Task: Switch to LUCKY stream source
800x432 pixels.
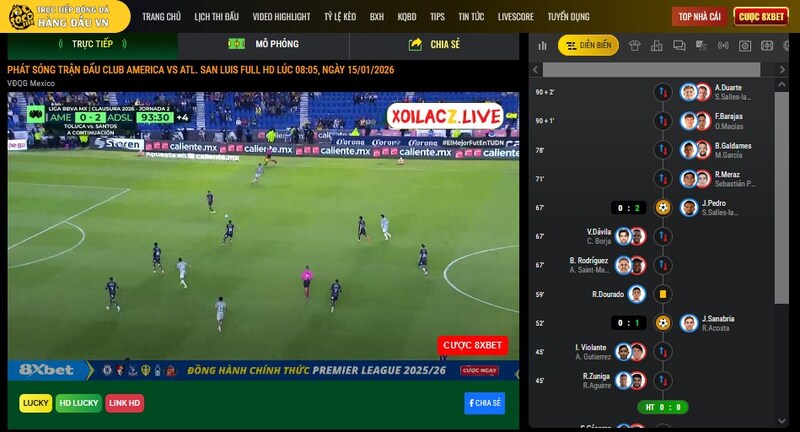Action: point(35,403)
